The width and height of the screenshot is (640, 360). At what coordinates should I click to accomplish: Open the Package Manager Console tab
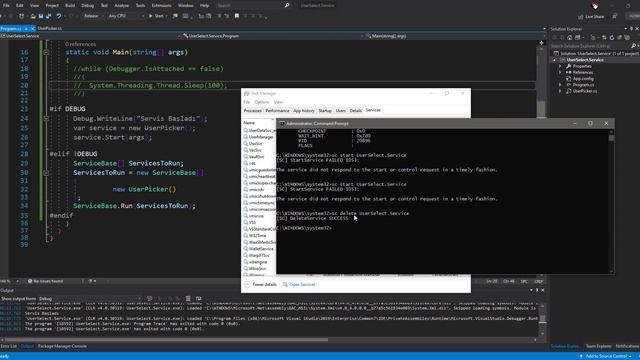tap(62, 346)
